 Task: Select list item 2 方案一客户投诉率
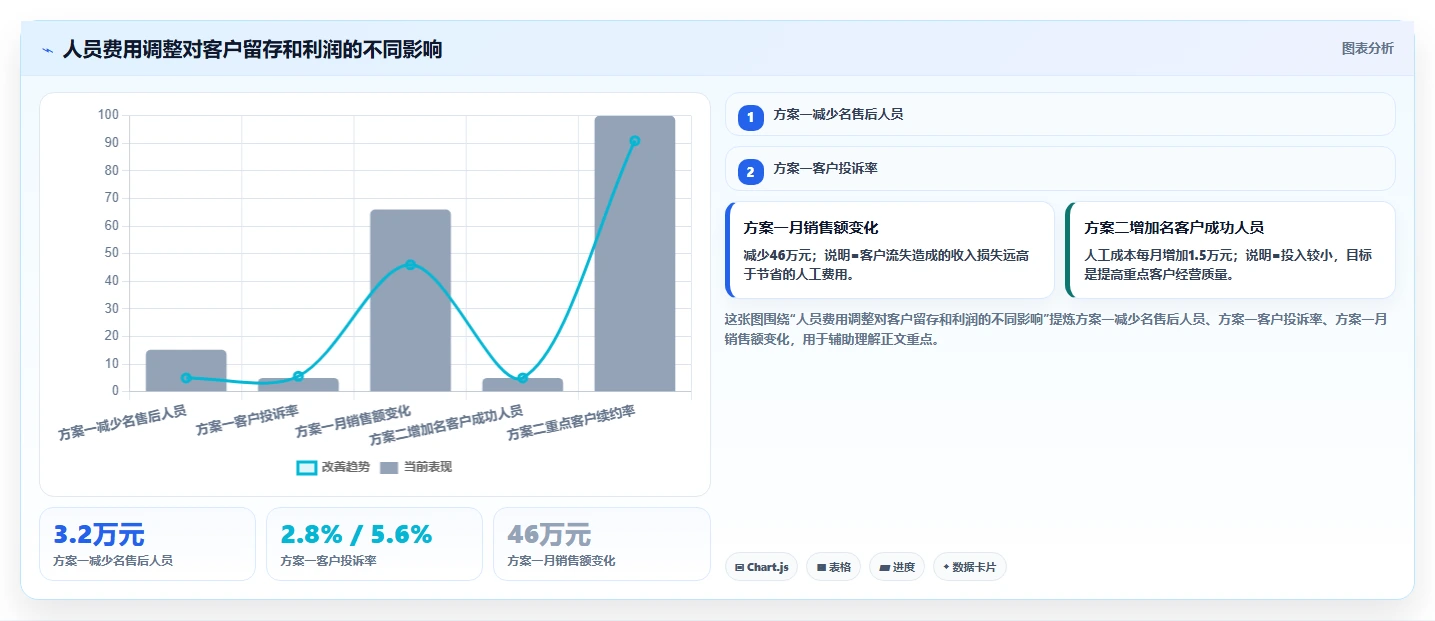[1060, 169]
